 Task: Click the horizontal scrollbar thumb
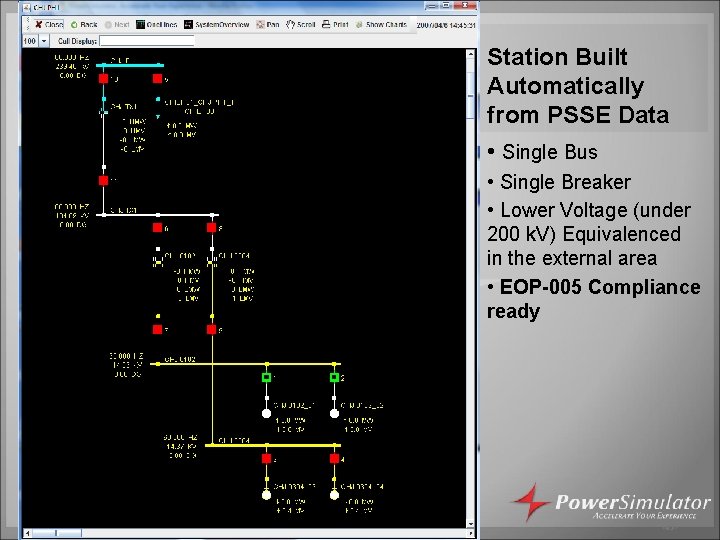[56, 533]
